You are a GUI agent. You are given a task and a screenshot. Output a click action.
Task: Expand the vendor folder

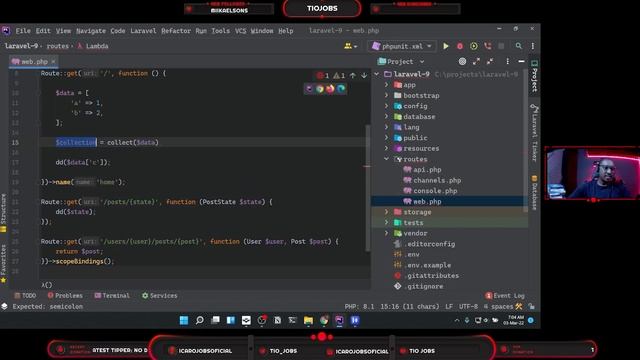[x=387, y=233]
